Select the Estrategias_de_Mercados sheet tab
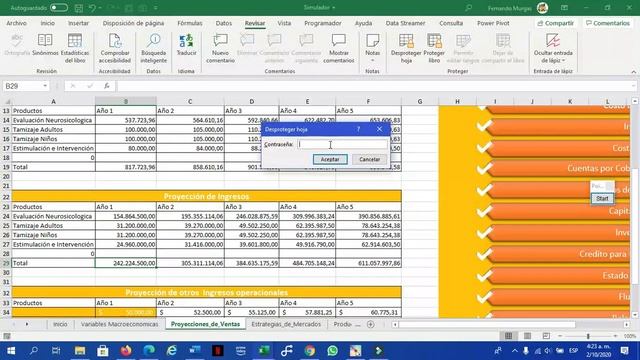Screen dimensions: 640x360 (x=286, y=324)
